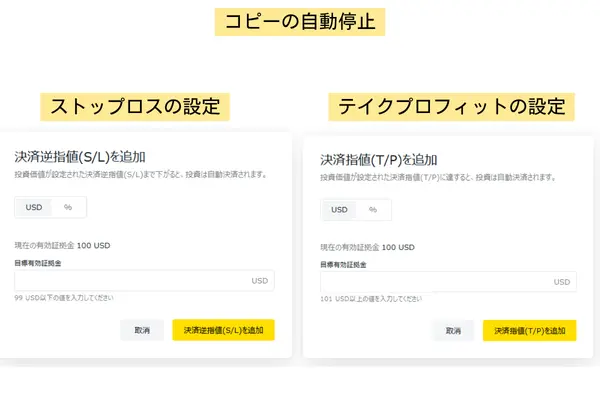Click the テイクプロフィットの設定 label
Screen dimensions: 600x400
[x=451, y=106]
